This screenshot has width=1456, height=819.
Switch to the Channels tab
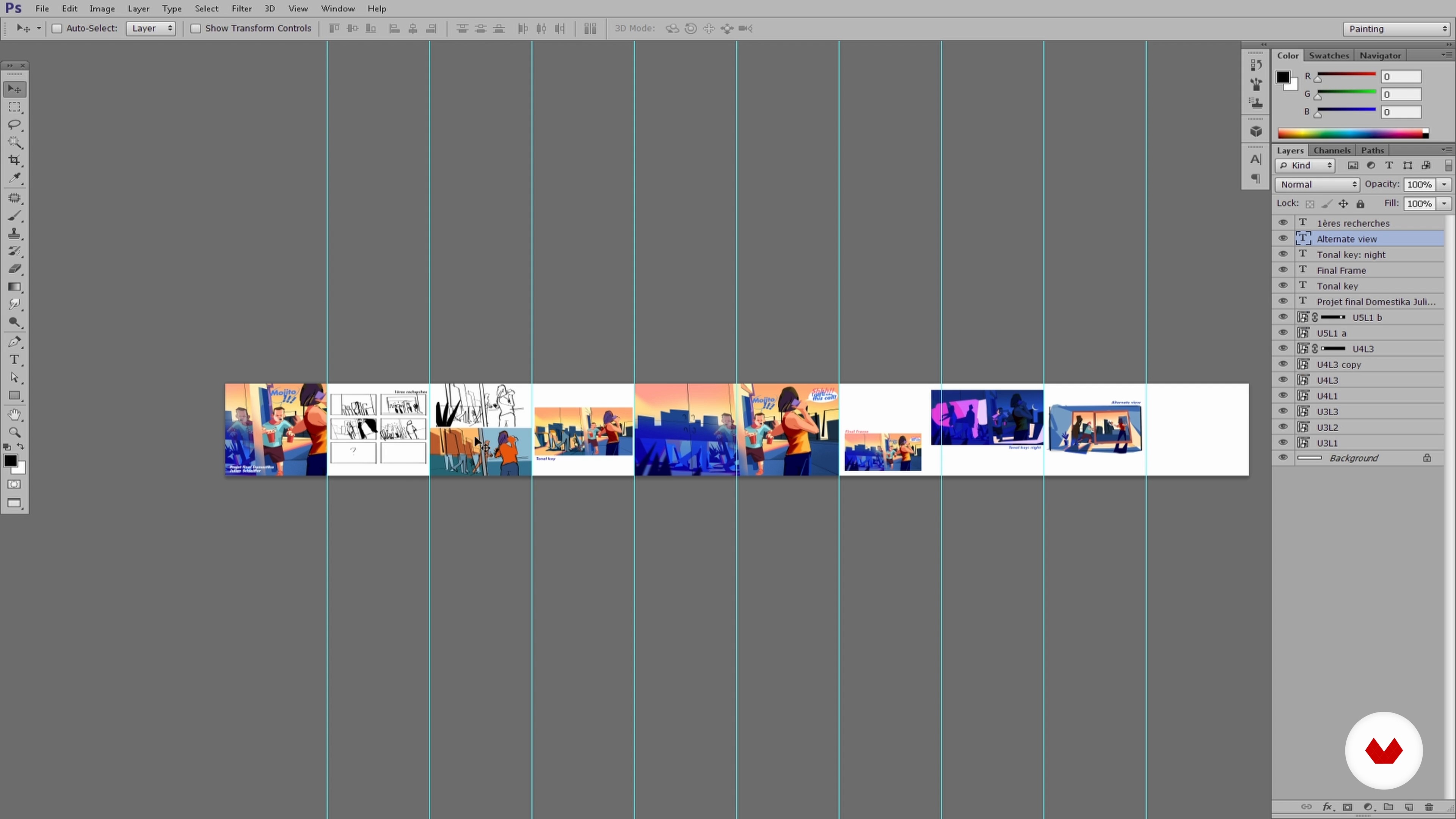tap(1332, 151)
